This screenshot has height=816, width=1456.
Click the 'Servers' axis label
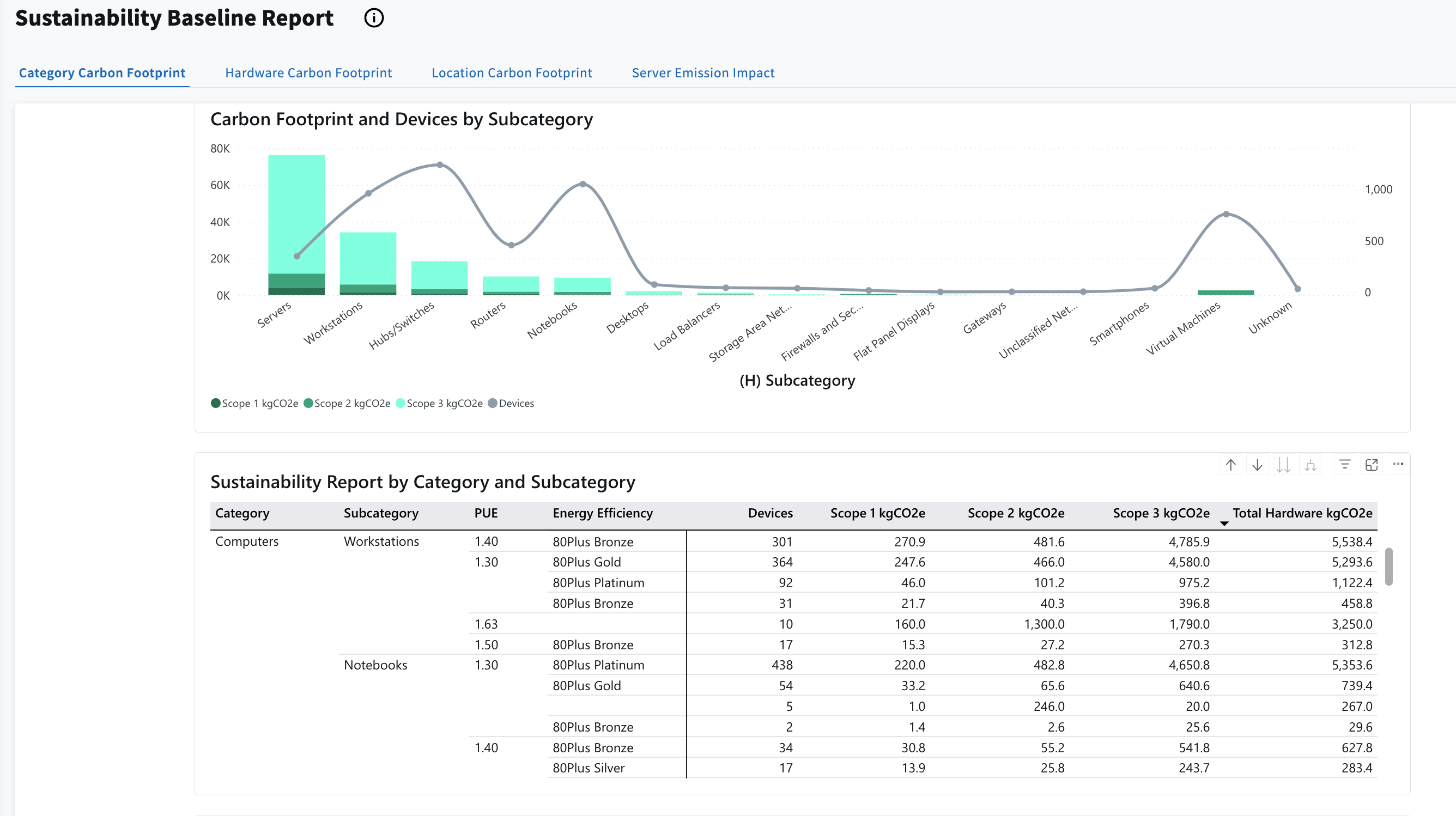[x=274, y=315]
